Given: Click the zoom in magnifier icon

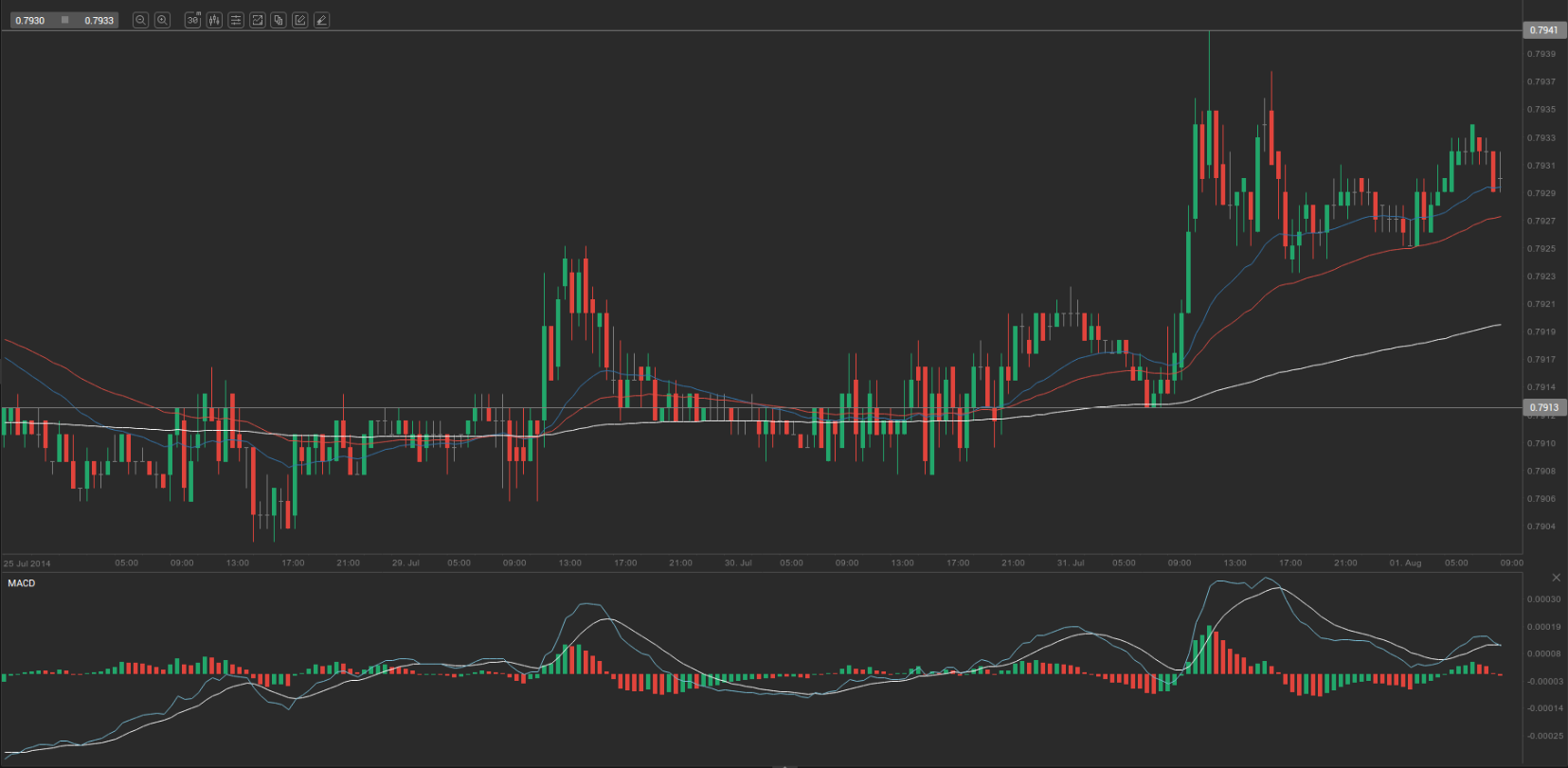Looking at the screenshot, I should pos(162,20).
